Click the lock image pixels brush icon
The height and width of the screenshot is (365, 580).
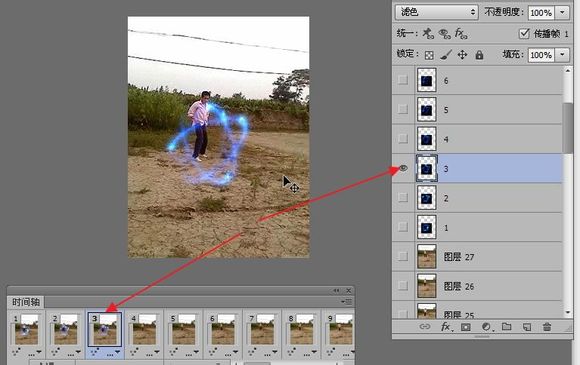(x=446, y=55)
